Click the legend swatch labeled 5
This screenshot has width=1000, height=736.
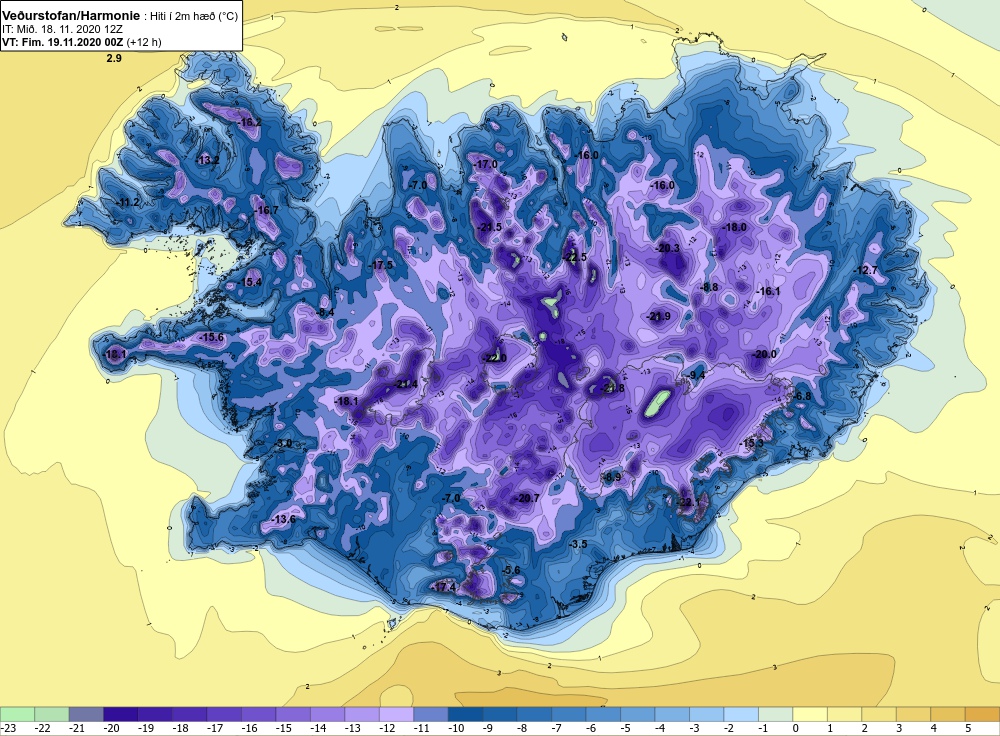click(982, 714)
